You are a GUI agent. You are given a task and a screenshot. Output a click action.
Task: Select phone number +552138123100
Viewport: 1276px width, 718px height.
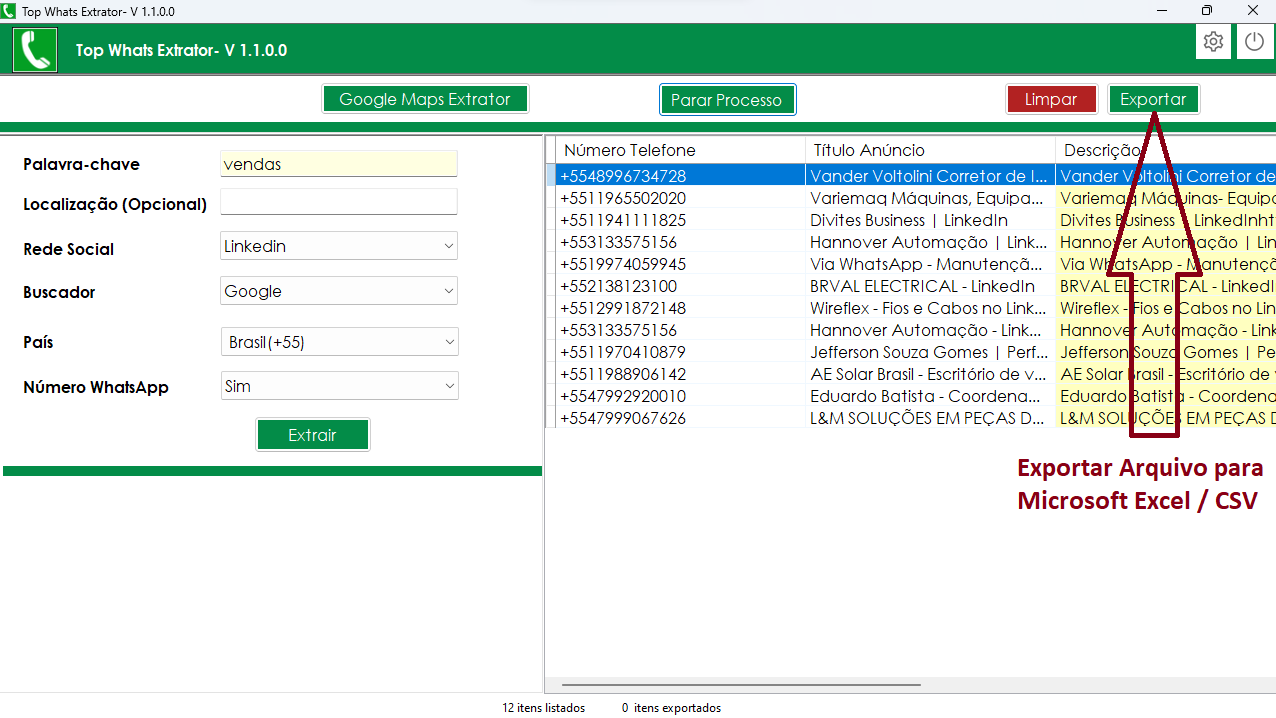[x=618, y=286]
